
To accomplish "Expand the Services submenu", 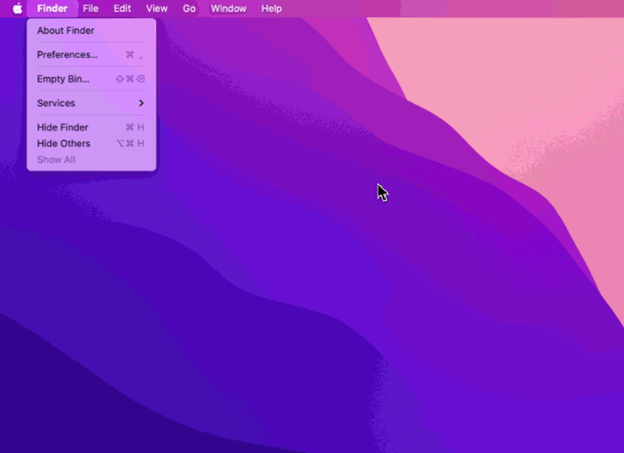I will (x=92, y=103).
